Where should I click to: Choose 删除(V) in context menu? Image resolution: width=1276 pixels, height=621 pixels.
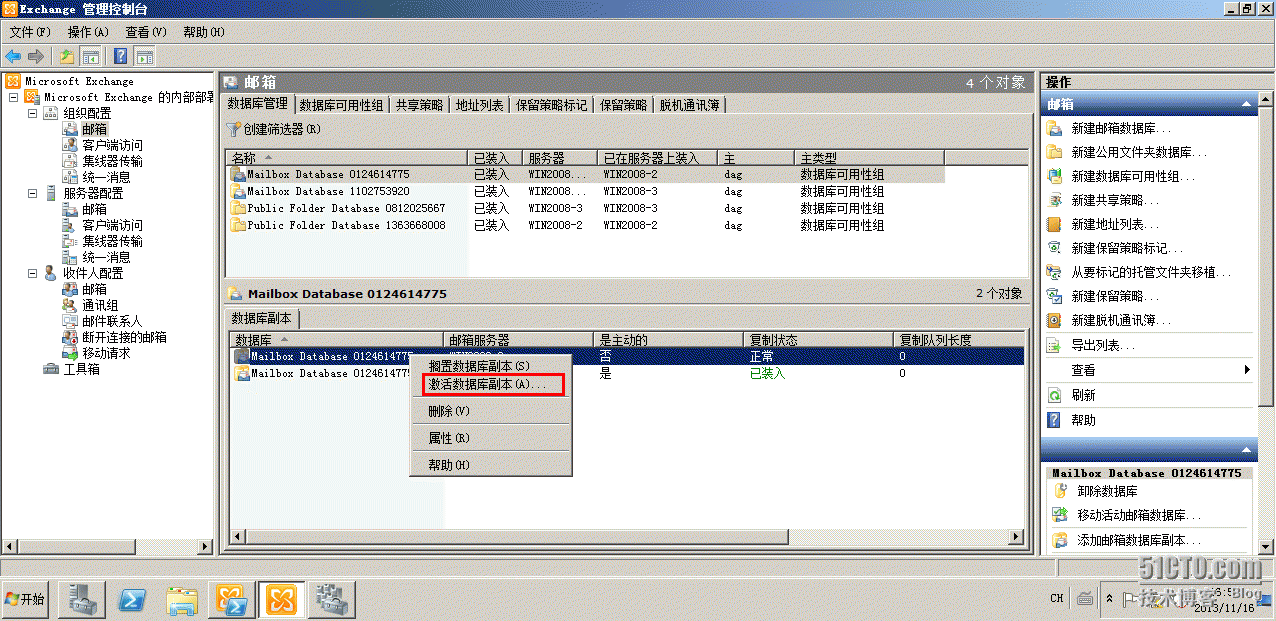coord(490,411)
